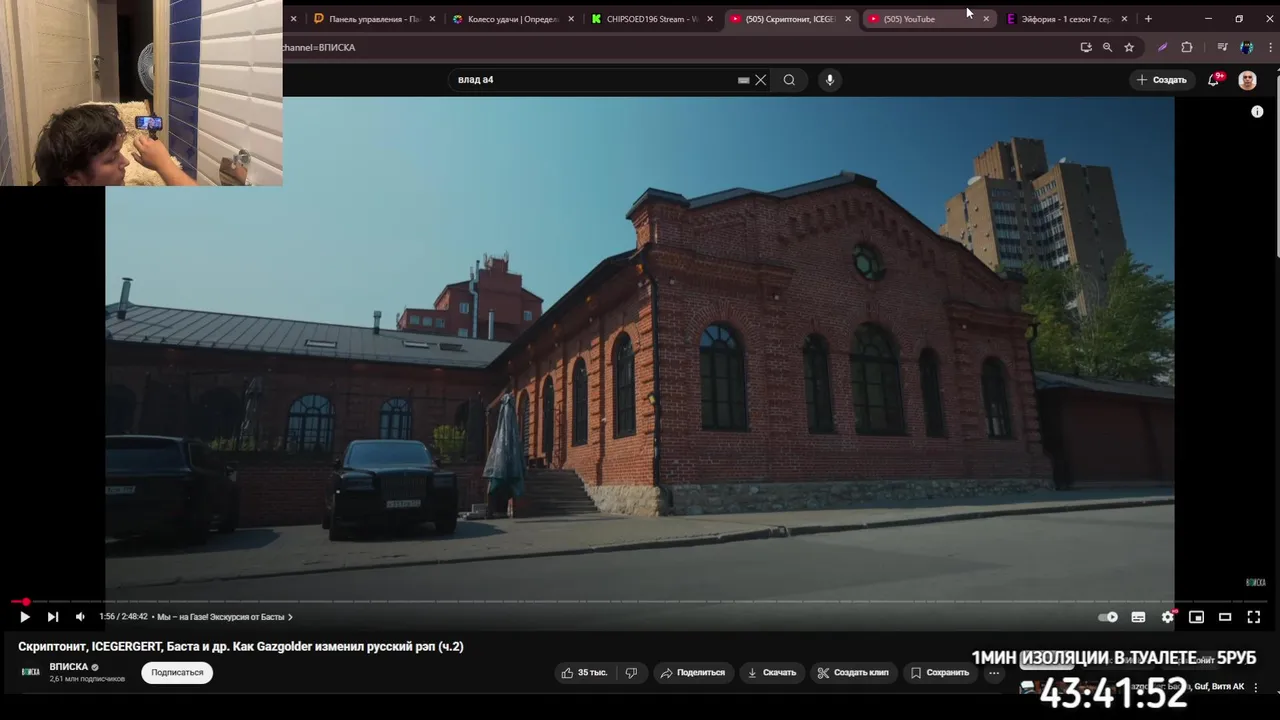Image resolution: width=1280 pixels, height=720 pixels.
Task: Expand chapter 'Мы – на Газе! Экскурсия от Басты'
Action: tap(225, 617)
